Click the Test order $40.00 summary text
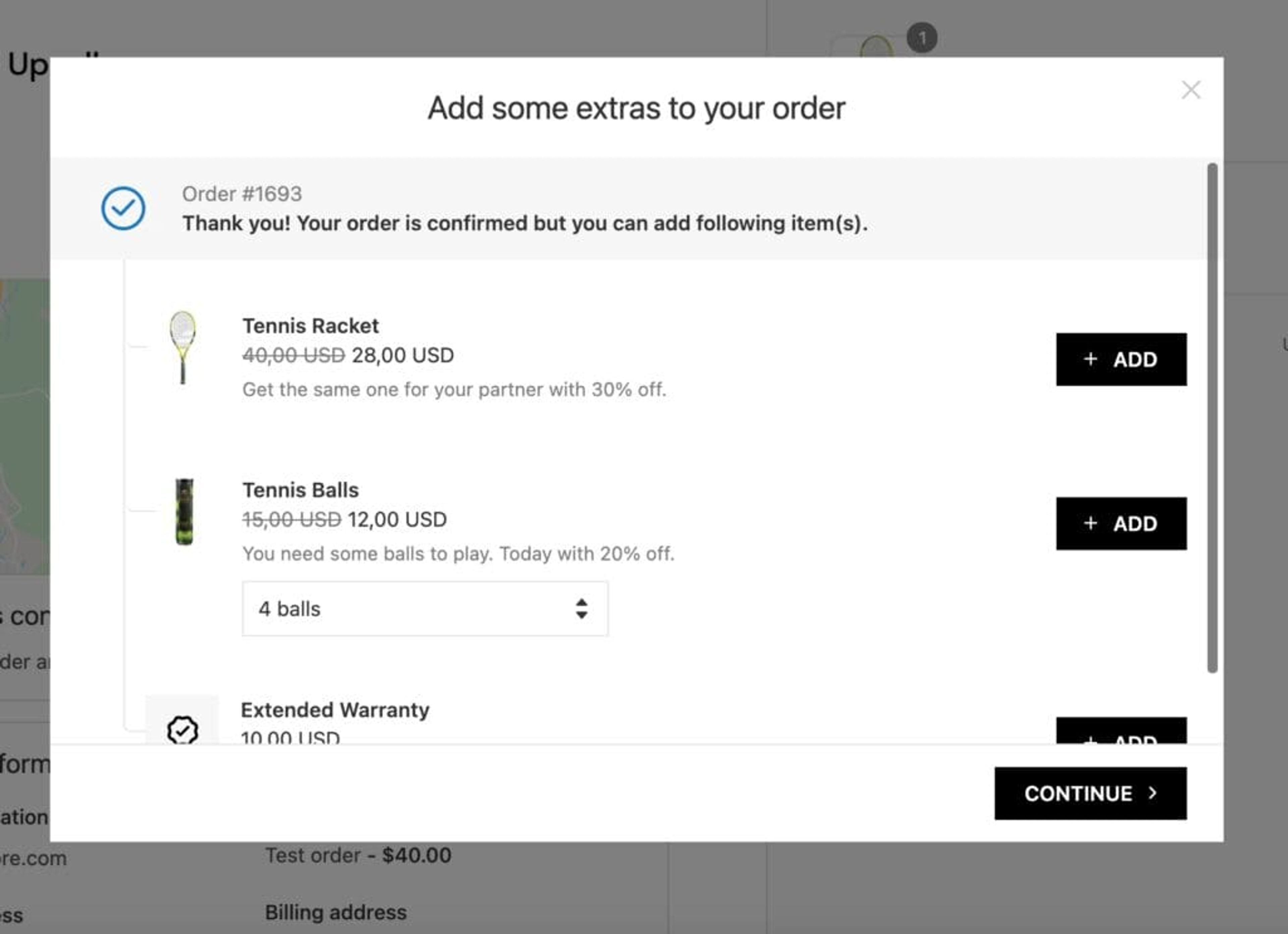1288x934 pixels. 358,855
